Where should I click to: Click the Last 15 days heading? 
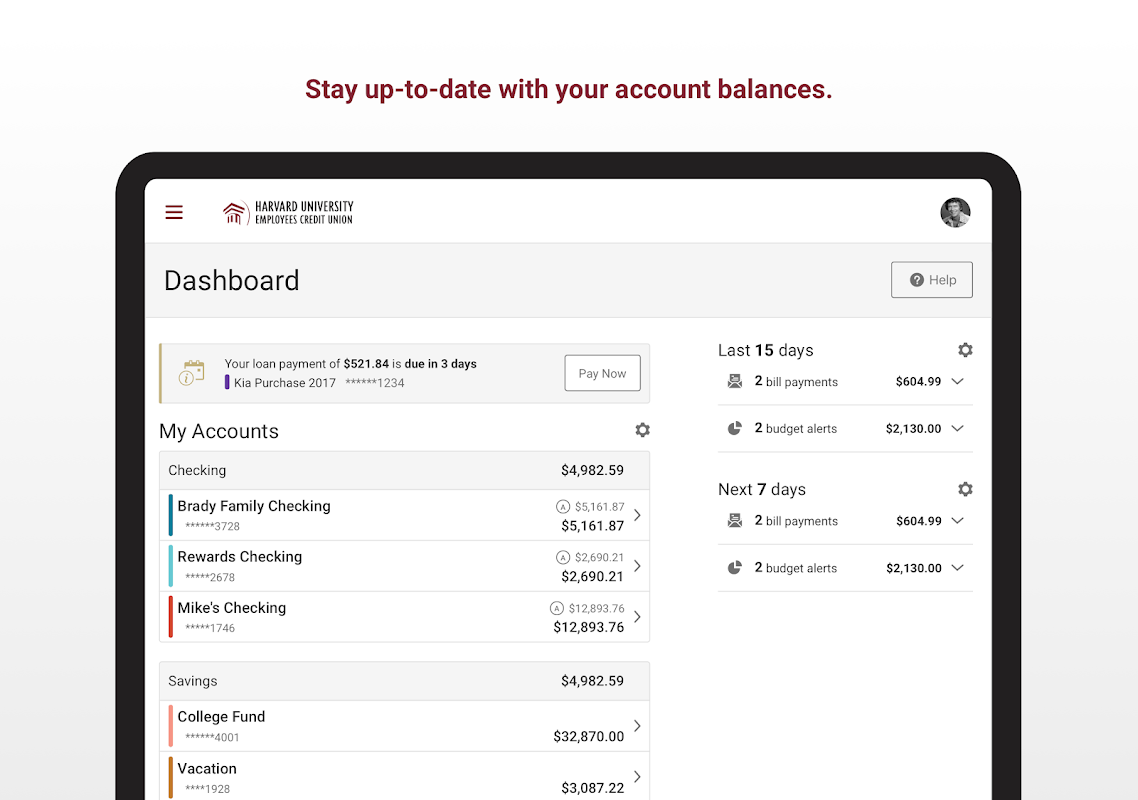coord(766,350)
